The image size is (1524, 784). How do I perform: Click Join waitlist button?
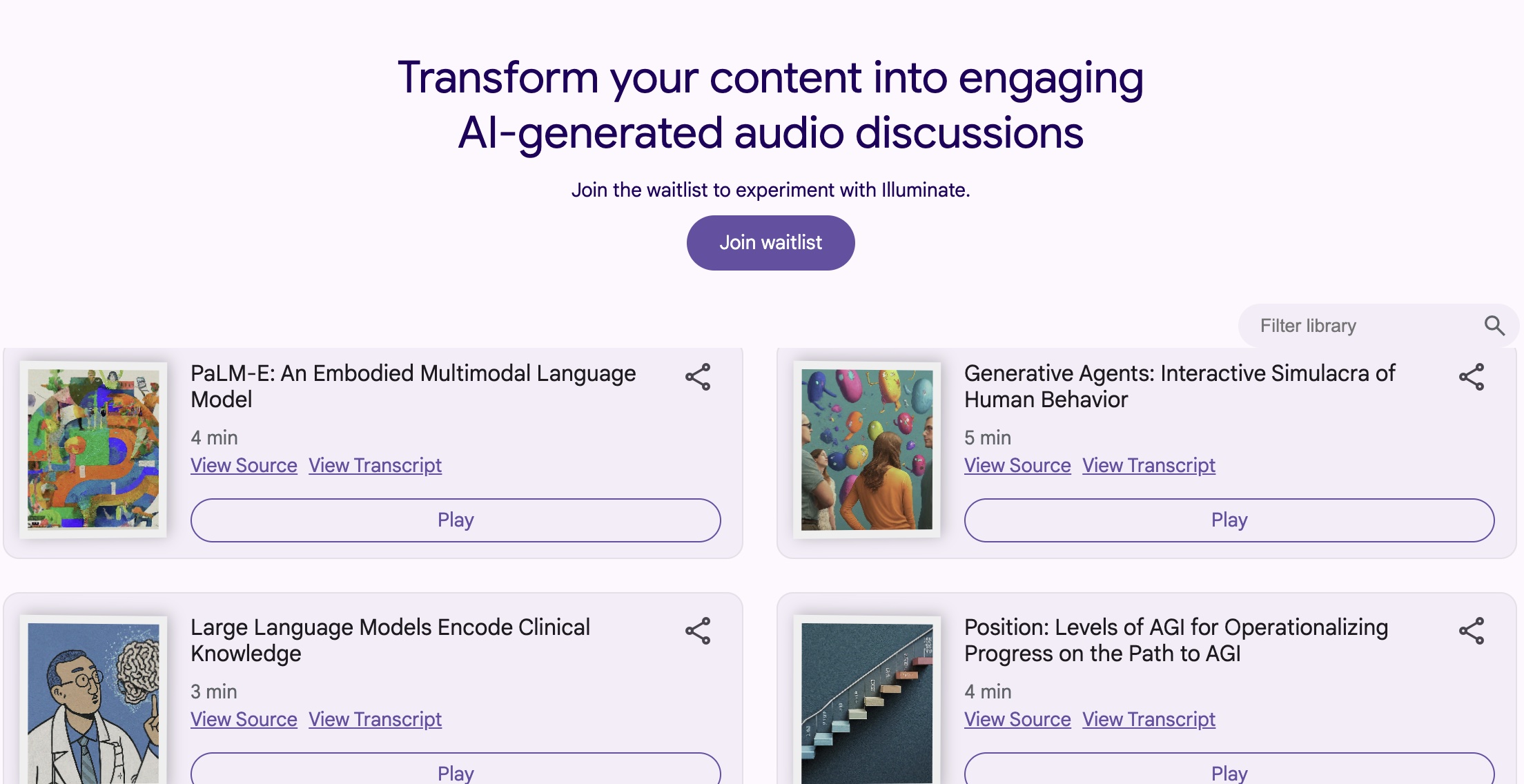(x=770, y=242)
